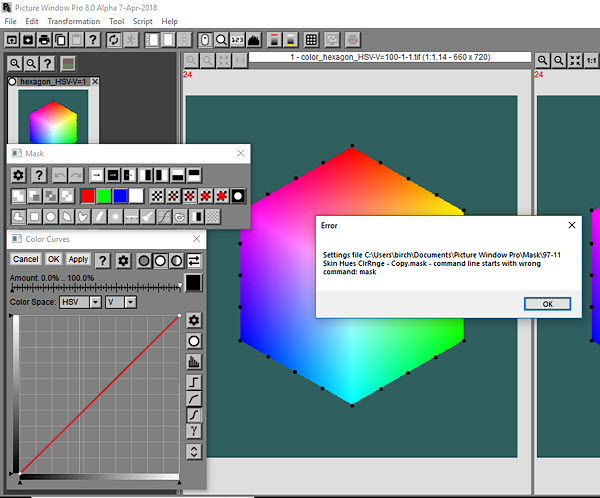Toggle the radio circle on hexagon thumbnail tab

tap(13, 82)
